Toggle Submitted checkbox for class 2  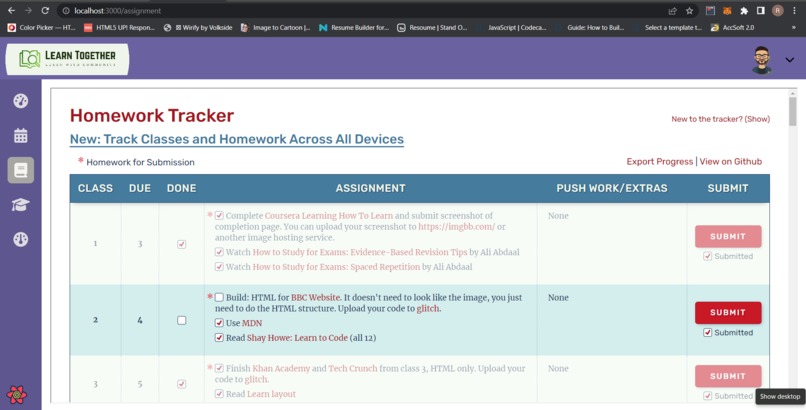pyautogui.click(x=707, y=332)
